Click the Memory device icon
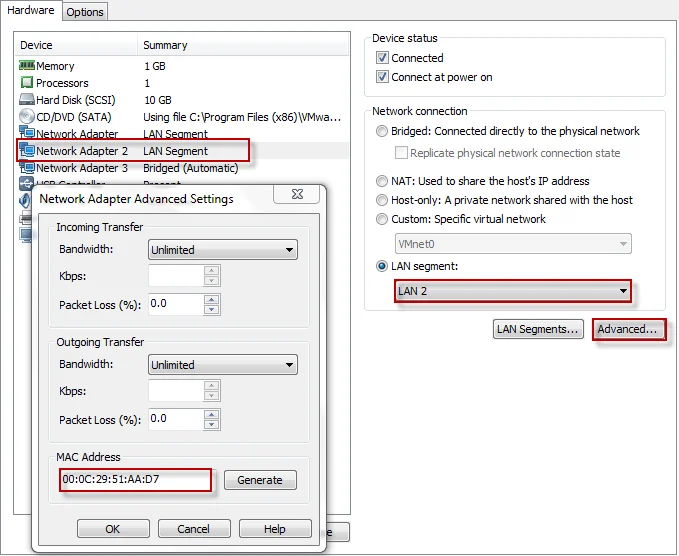The width and height of the screenshot is (679, 556). 27,66
